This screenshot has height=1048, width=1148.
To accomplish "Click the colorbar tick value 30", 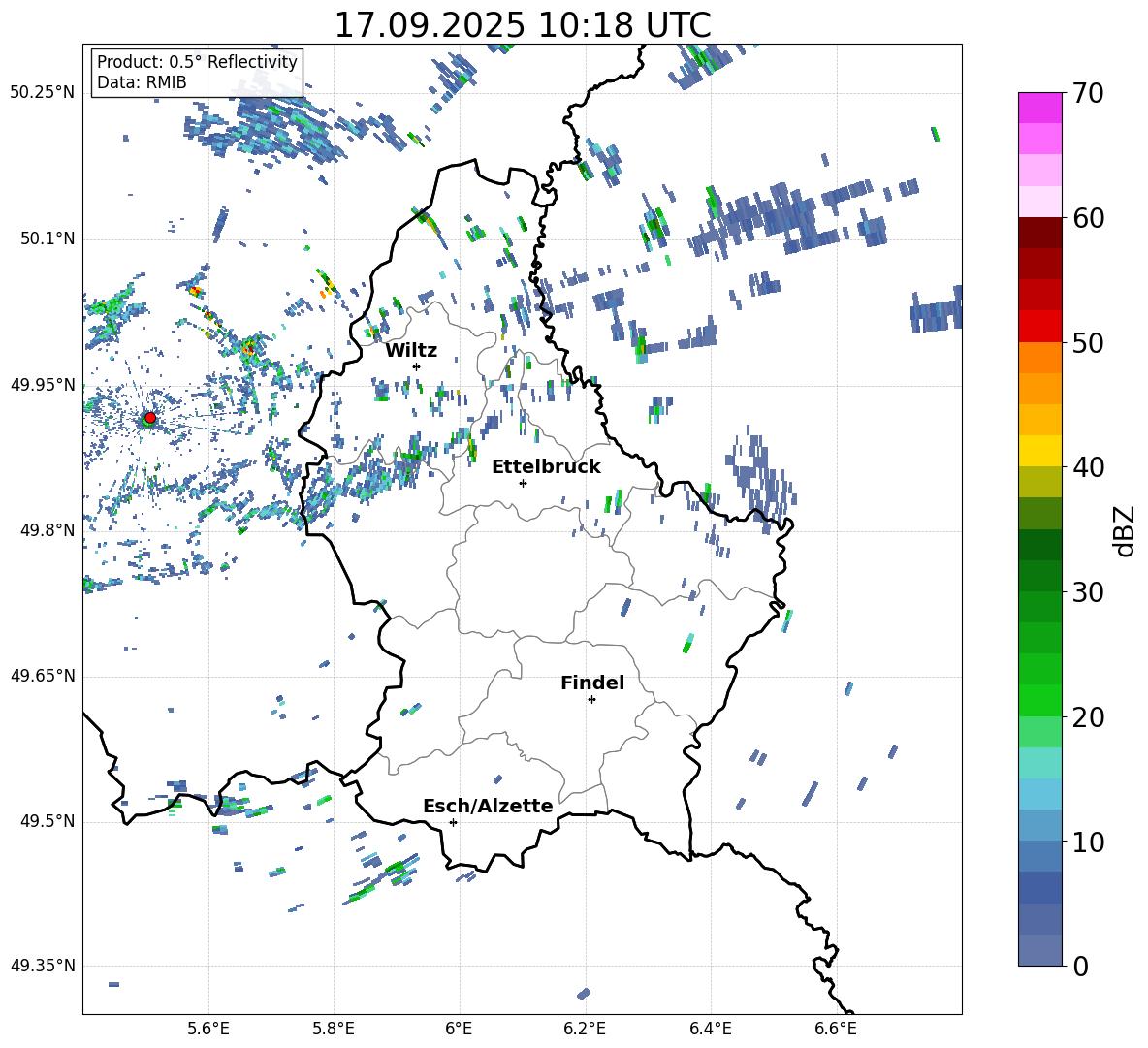I will [x=1088, y=592].
